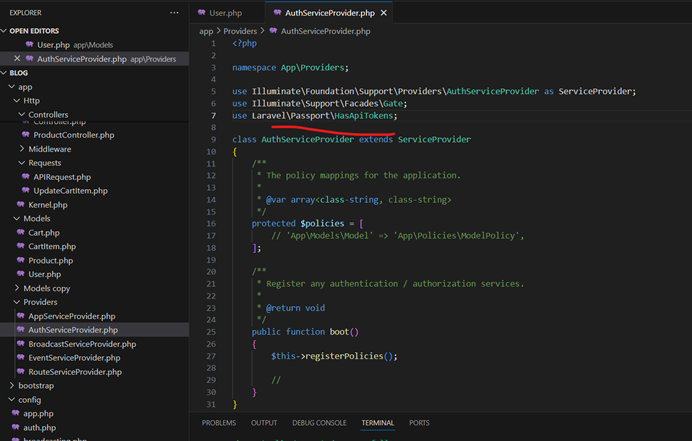692x441 pixels.
Task: Open APIRequest.php in the file tree
Action: click(62, 177)
